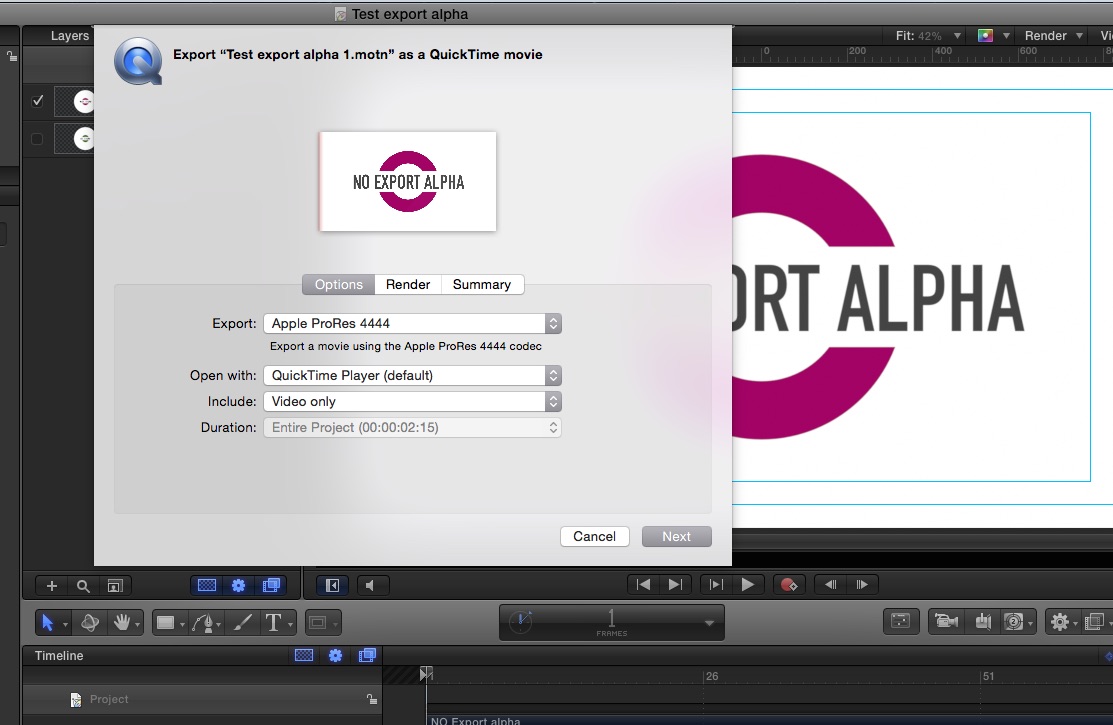Viewport: 1113px width, 725px height.
Task: Enable the second layer's checkbox
Action: tap(38, 139)
